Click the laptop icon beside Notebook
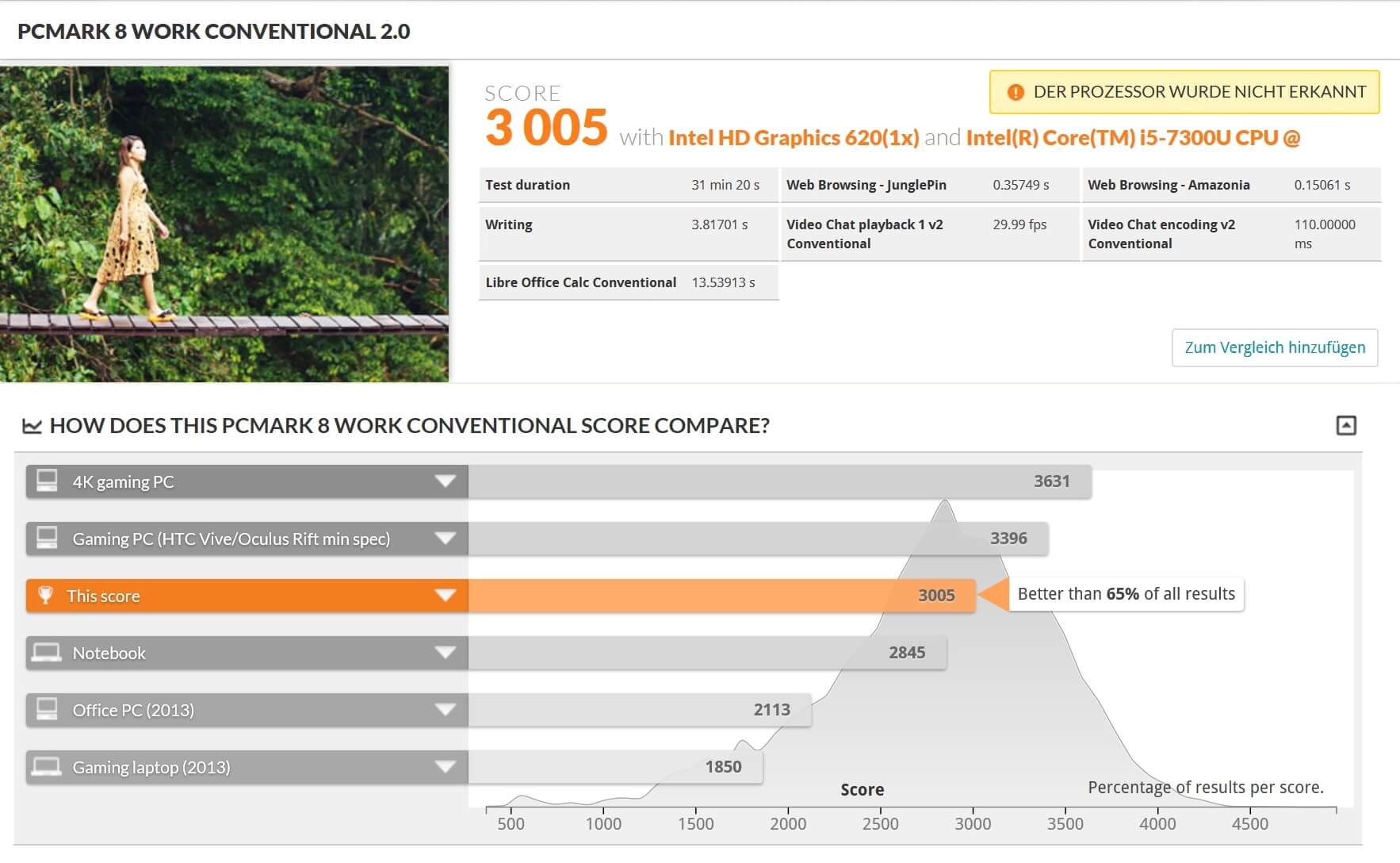 click(47, 653)
